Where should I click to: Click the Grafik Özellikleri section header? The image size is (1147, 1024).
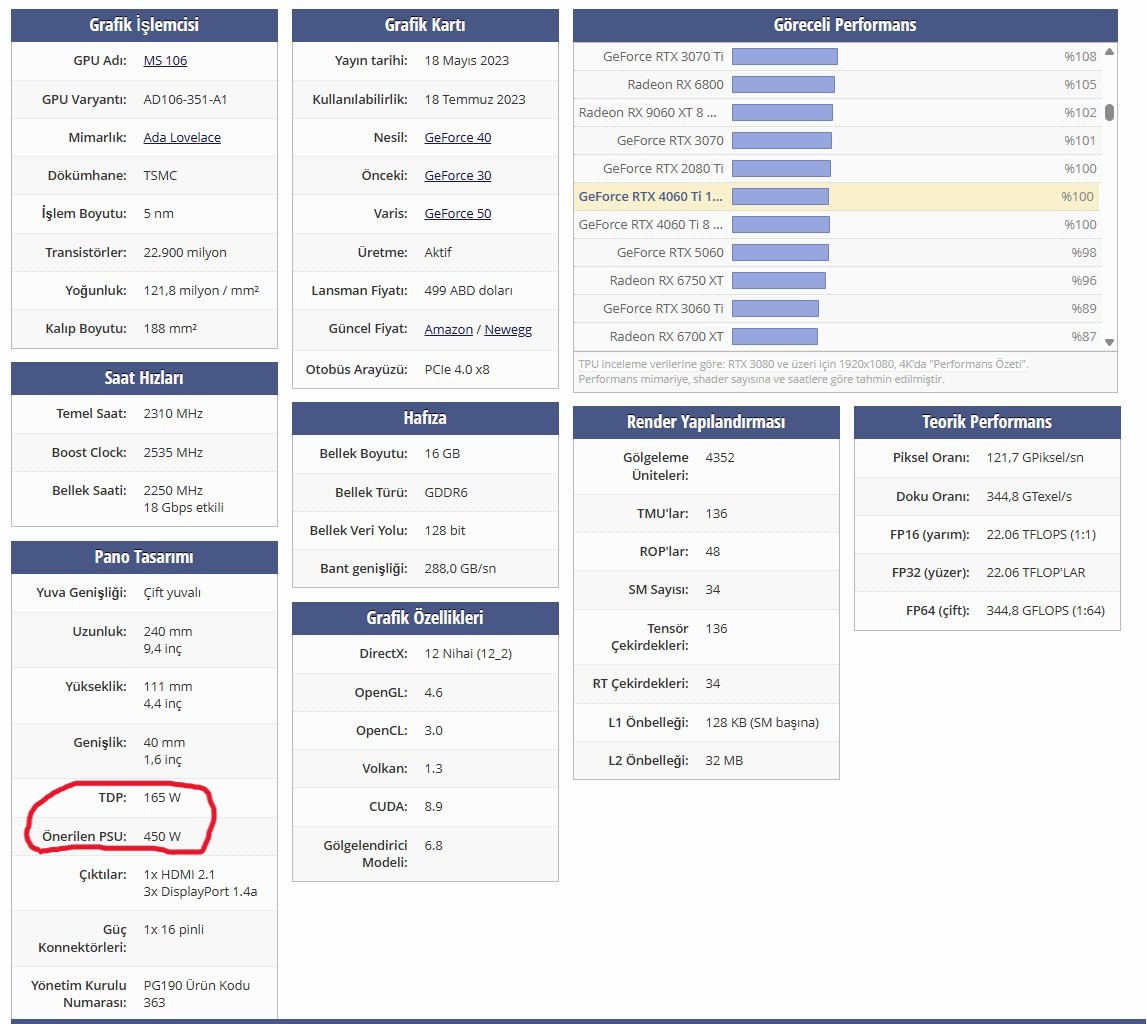click(x=425, y=618)
